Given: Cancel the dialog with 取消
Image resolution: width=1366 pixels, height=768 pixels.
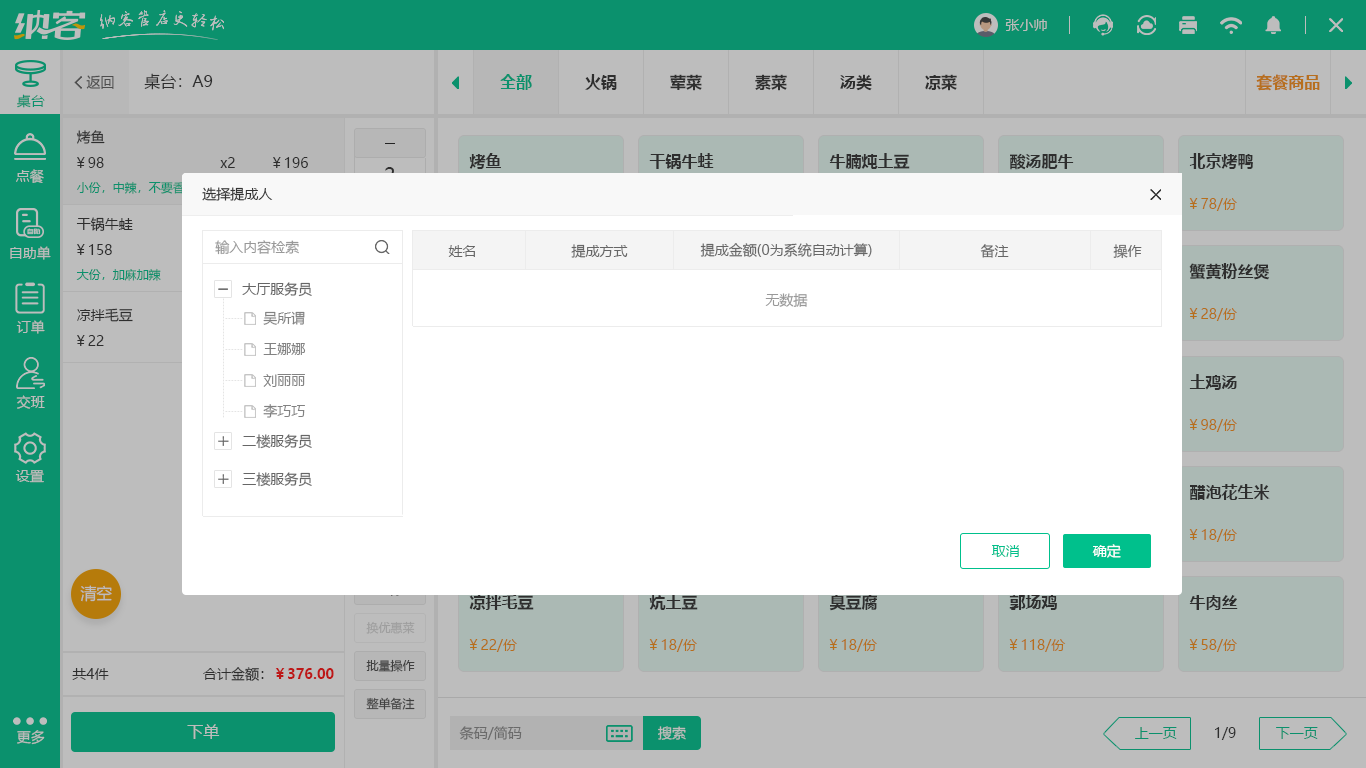Looking at the screenshot, I should [x=1004, y=550].
